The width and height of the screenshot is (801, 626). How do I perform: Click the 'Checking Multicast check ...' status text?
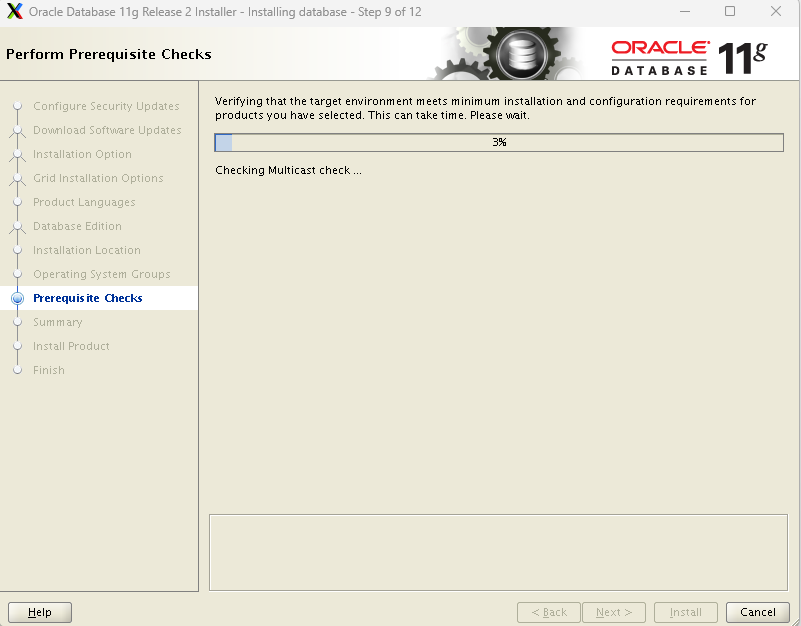[x=288, y=170]
